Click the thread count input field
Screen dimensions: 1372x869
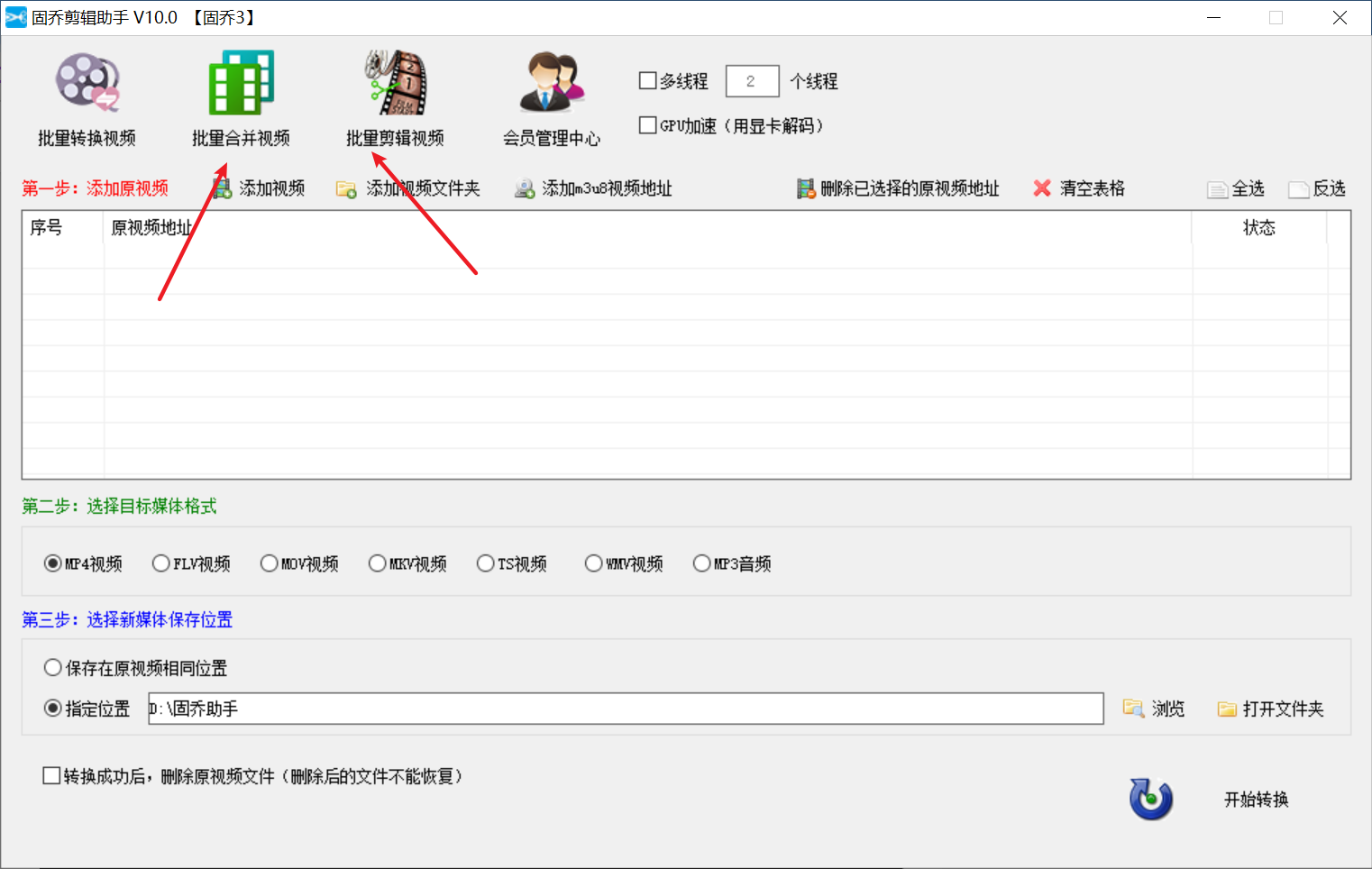click(x=752, y=81)
